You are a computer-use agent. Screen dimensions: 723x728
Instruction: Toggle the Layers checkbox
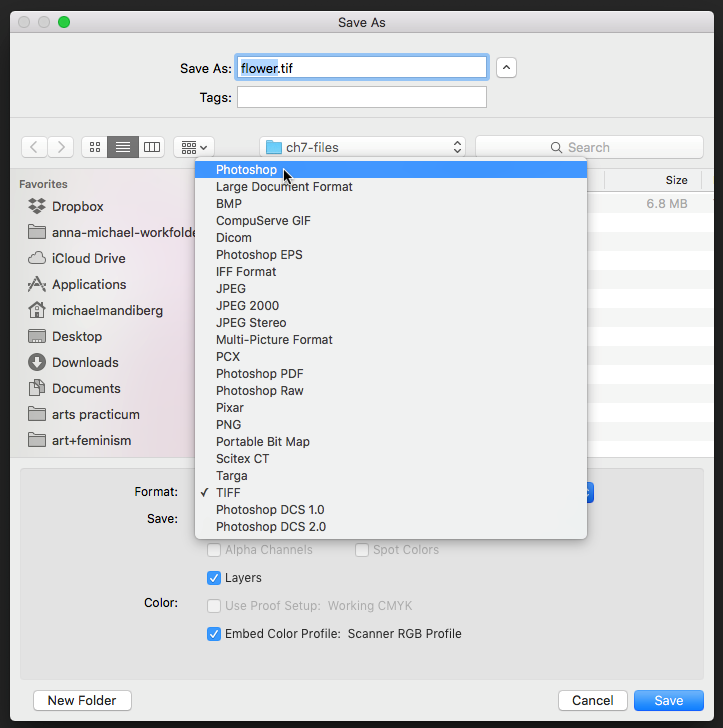coord(214,578)
